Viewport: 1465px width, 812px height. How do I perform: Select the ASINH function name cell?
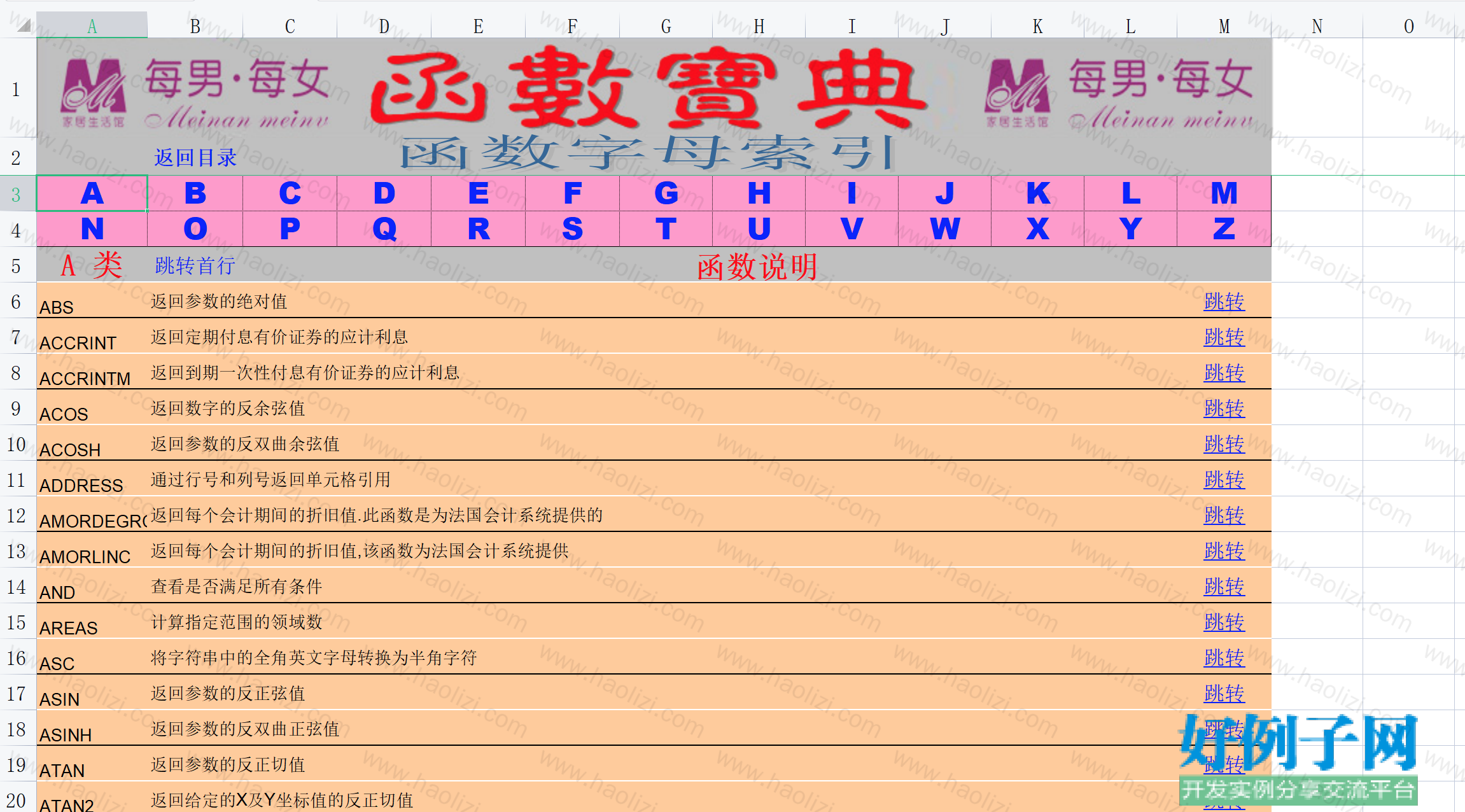[92, 728]
